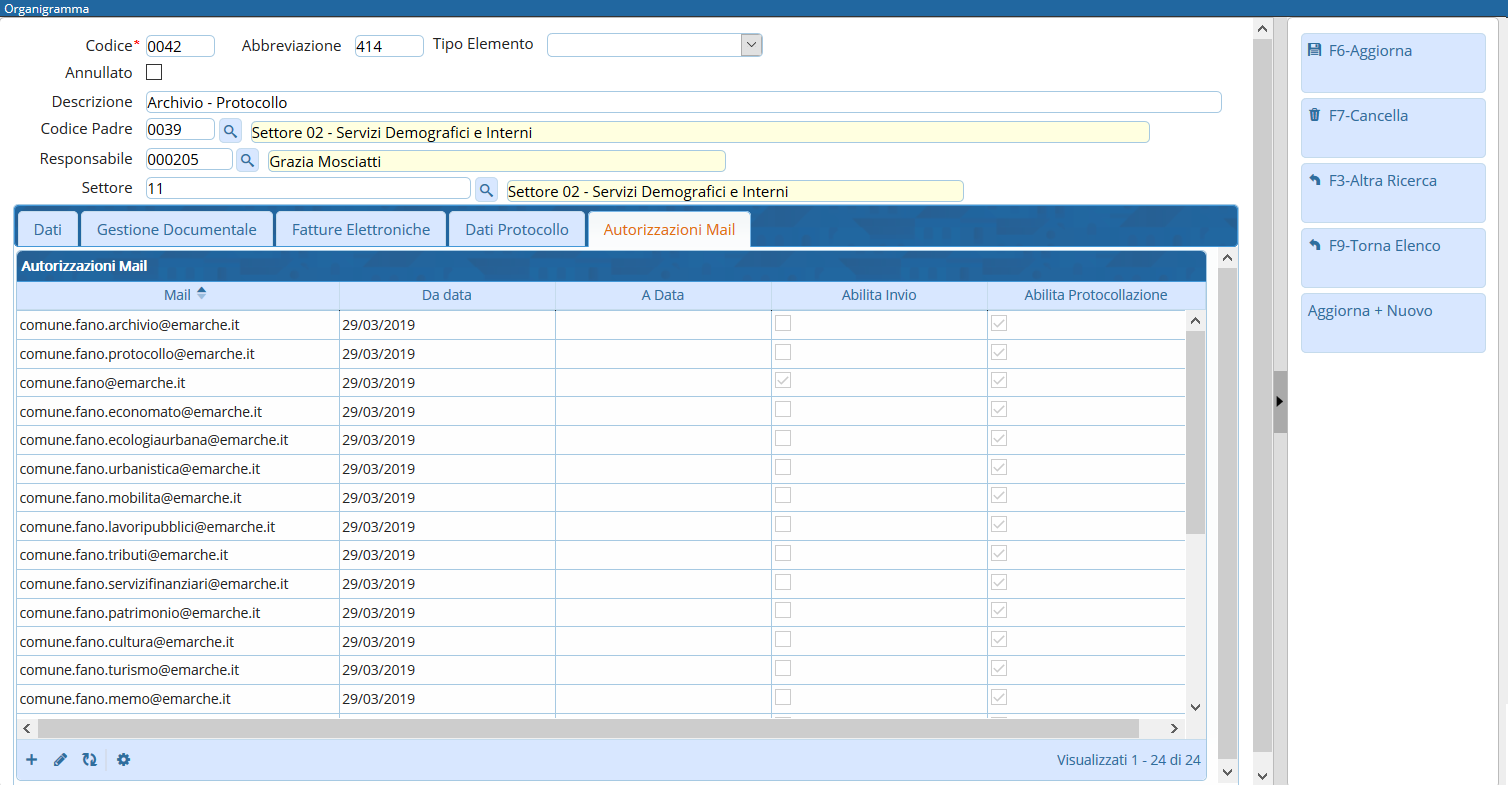
Task: Toggle Abilita Invio for comune.fano@emarche.it
Action: 783,381
